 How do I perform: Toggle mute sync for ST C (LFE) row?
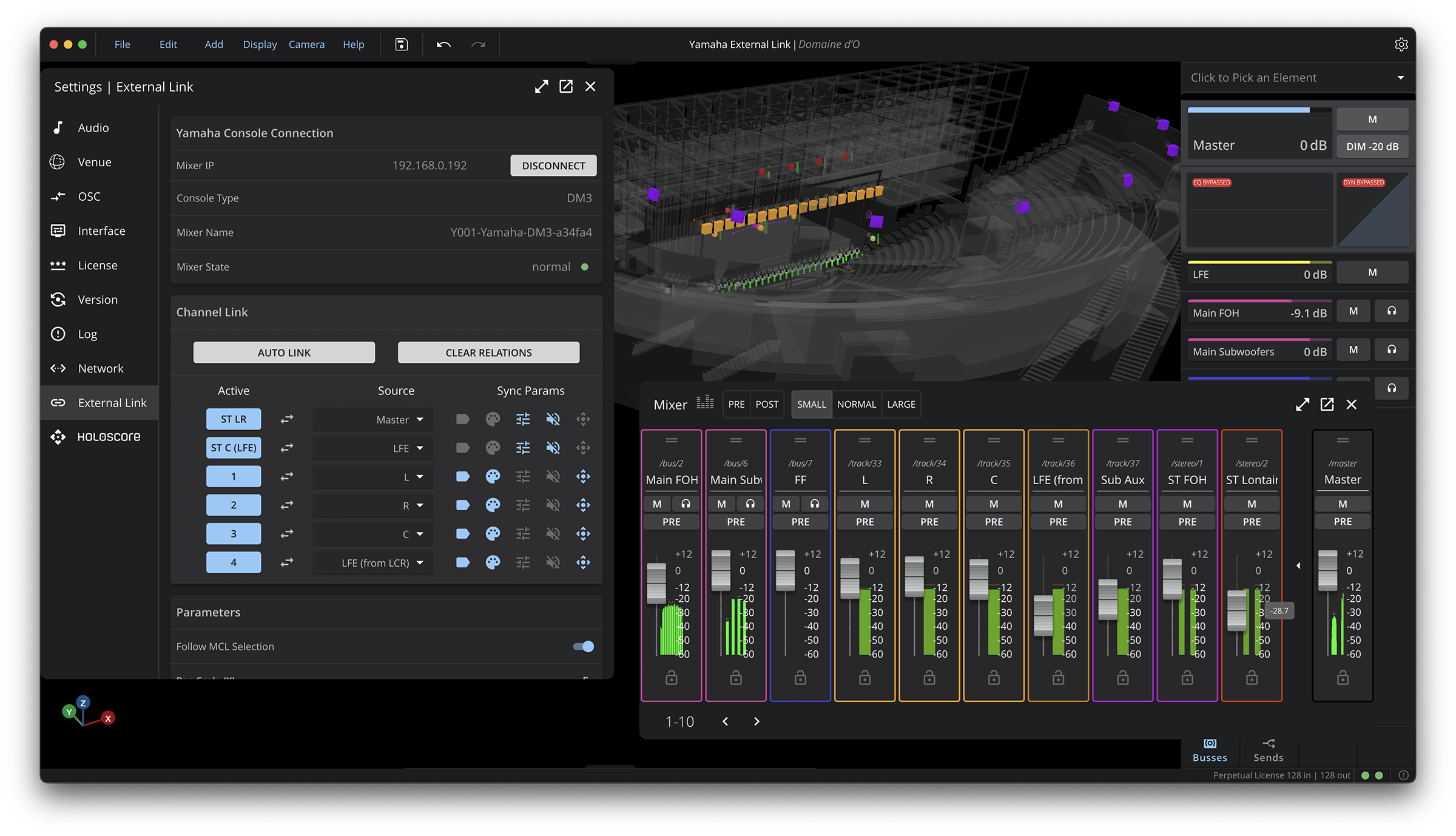click(x=553, y=448)
